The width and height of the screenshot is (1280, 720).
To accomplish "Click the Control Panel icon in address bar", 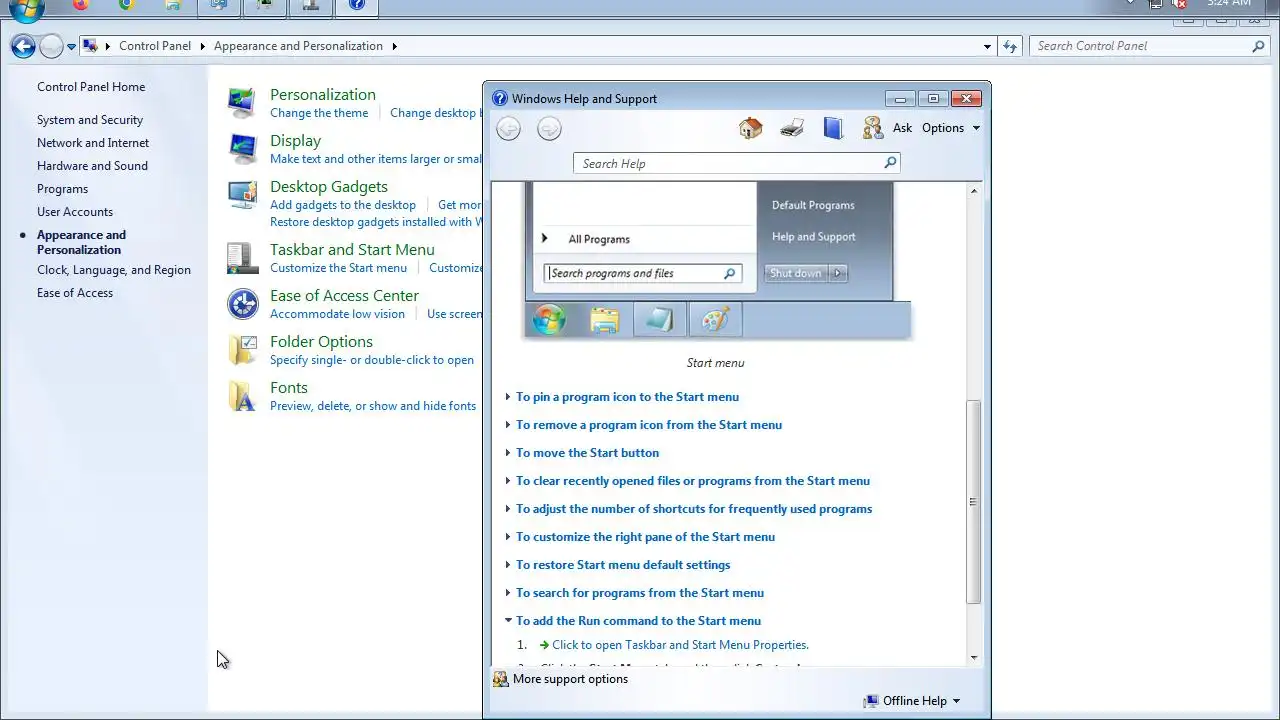I will (90, 46).
